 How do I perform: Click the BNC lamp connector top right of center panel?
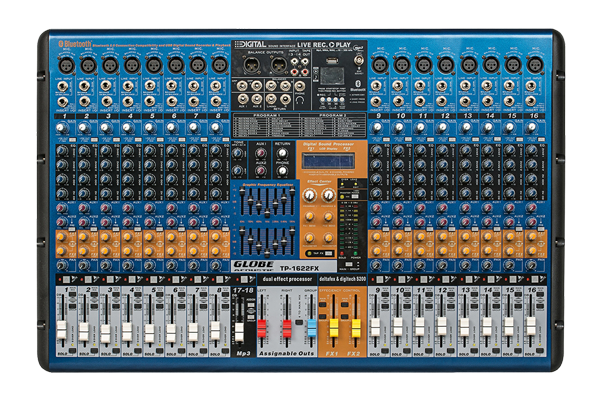click(x=359, y=60)
